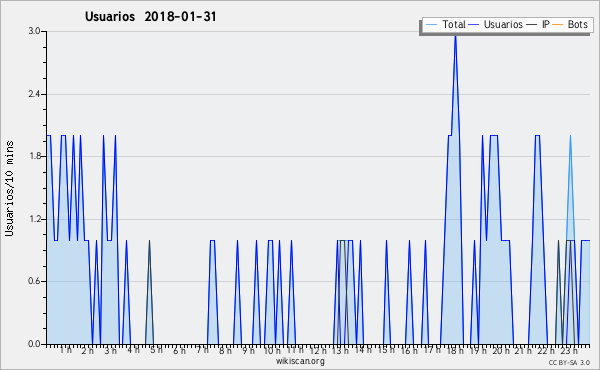Screen dimensions: 600x370
Task: Click the IP legend label
Action: 546,24
